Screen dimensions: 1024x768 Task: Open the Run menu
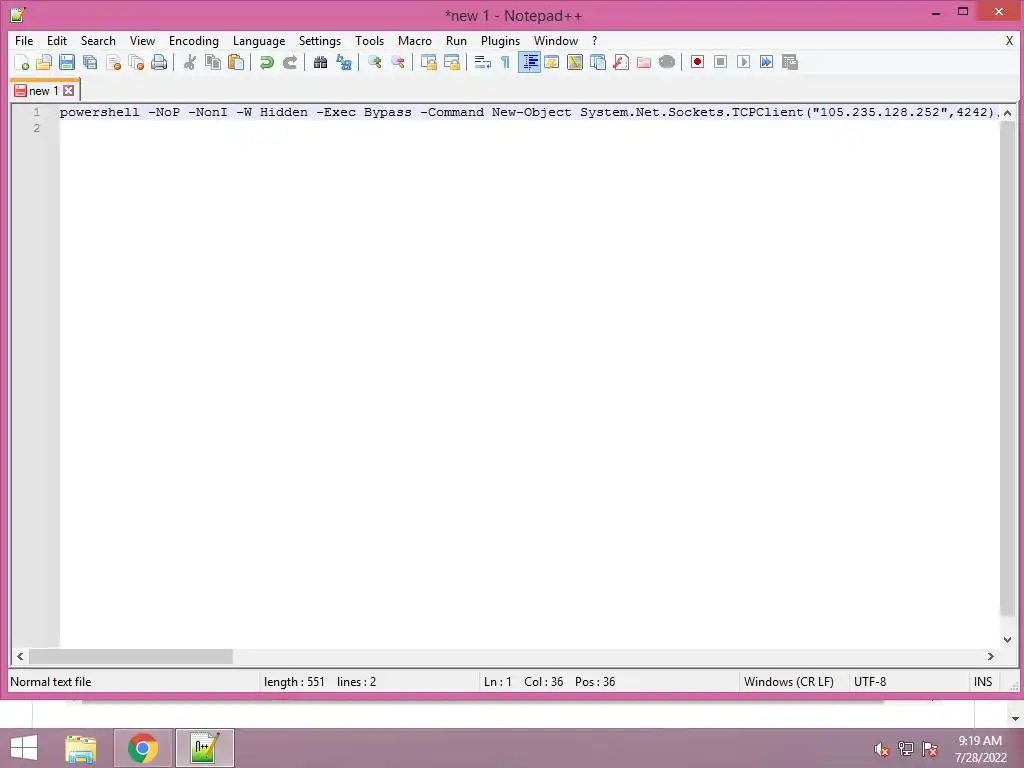tap(456, 40)
